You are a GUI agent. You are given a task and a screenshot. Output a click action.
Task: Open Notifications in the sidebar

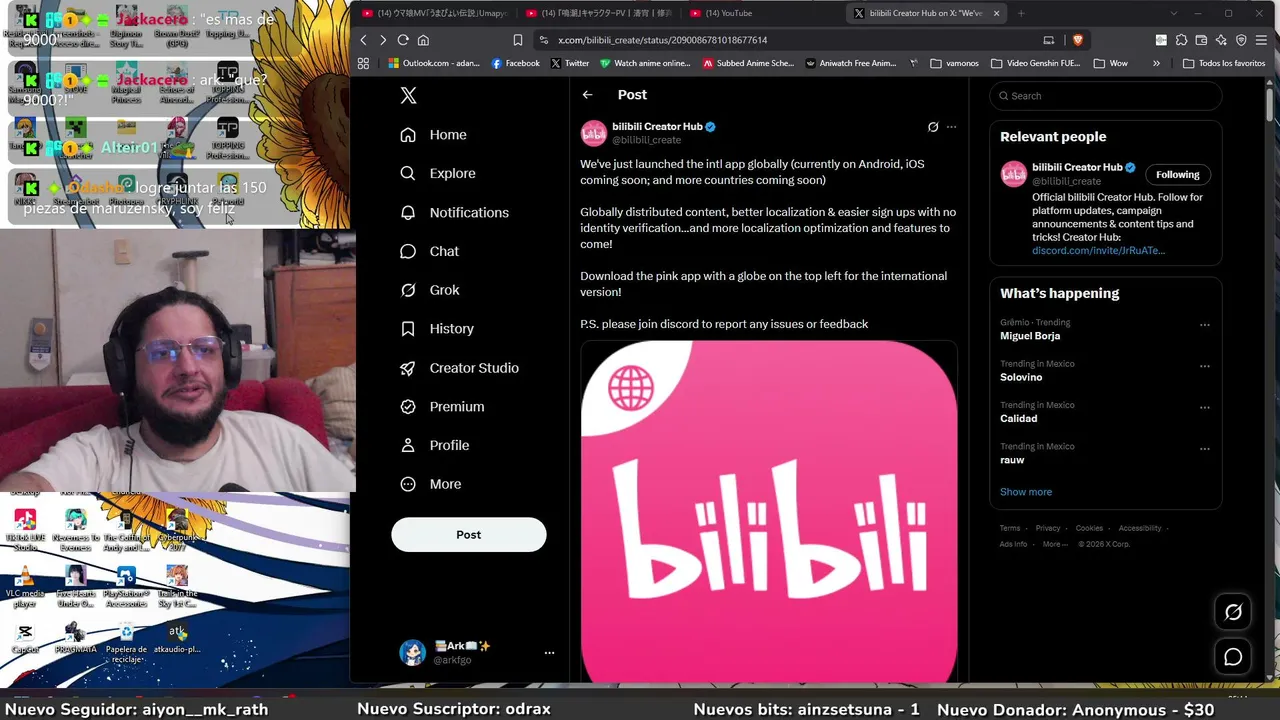pos(455,212)
